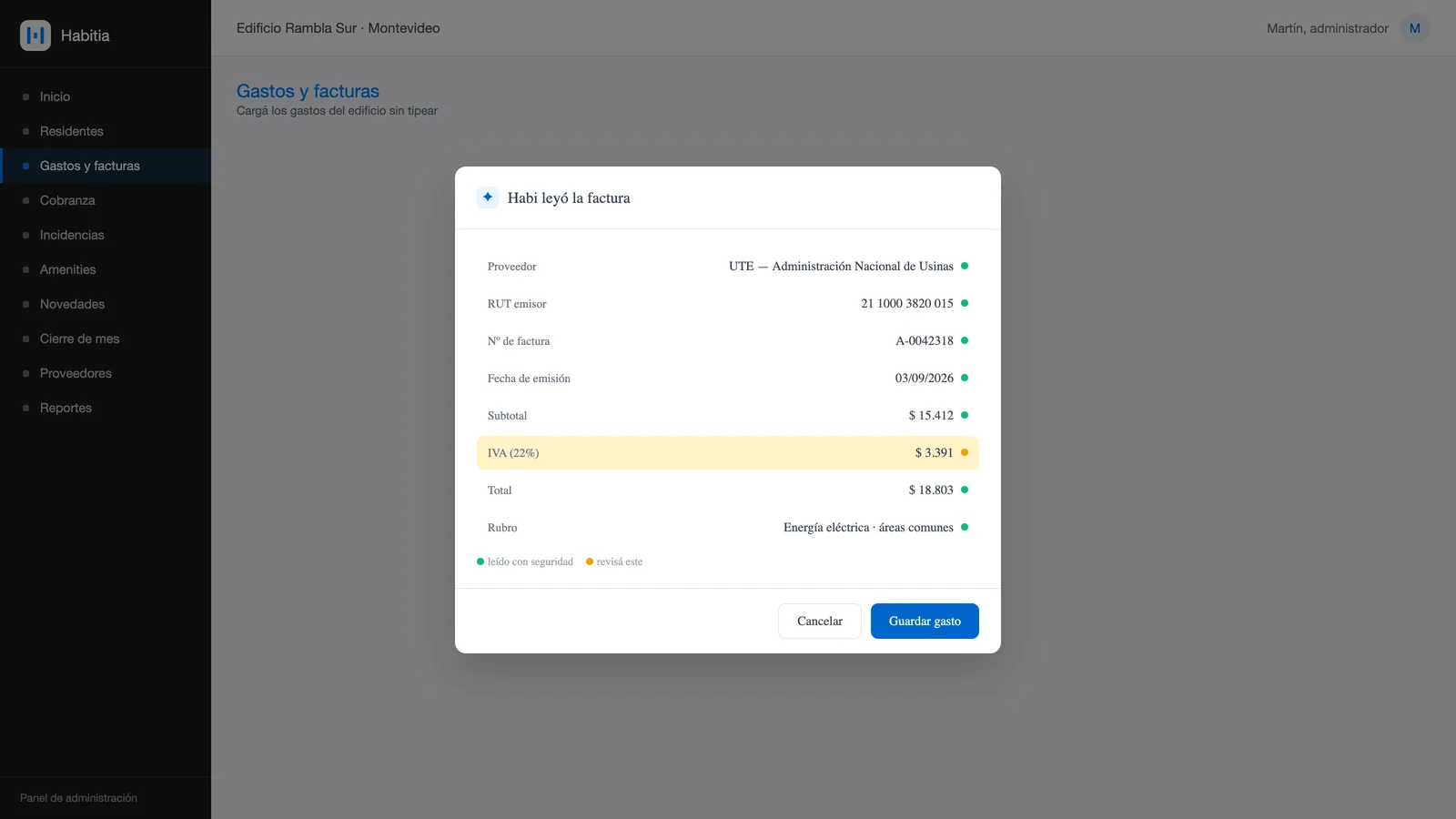This screenshot has height=819, width=1456.
Task: Click the Total value $ 18.803
Action: point(931,490)
